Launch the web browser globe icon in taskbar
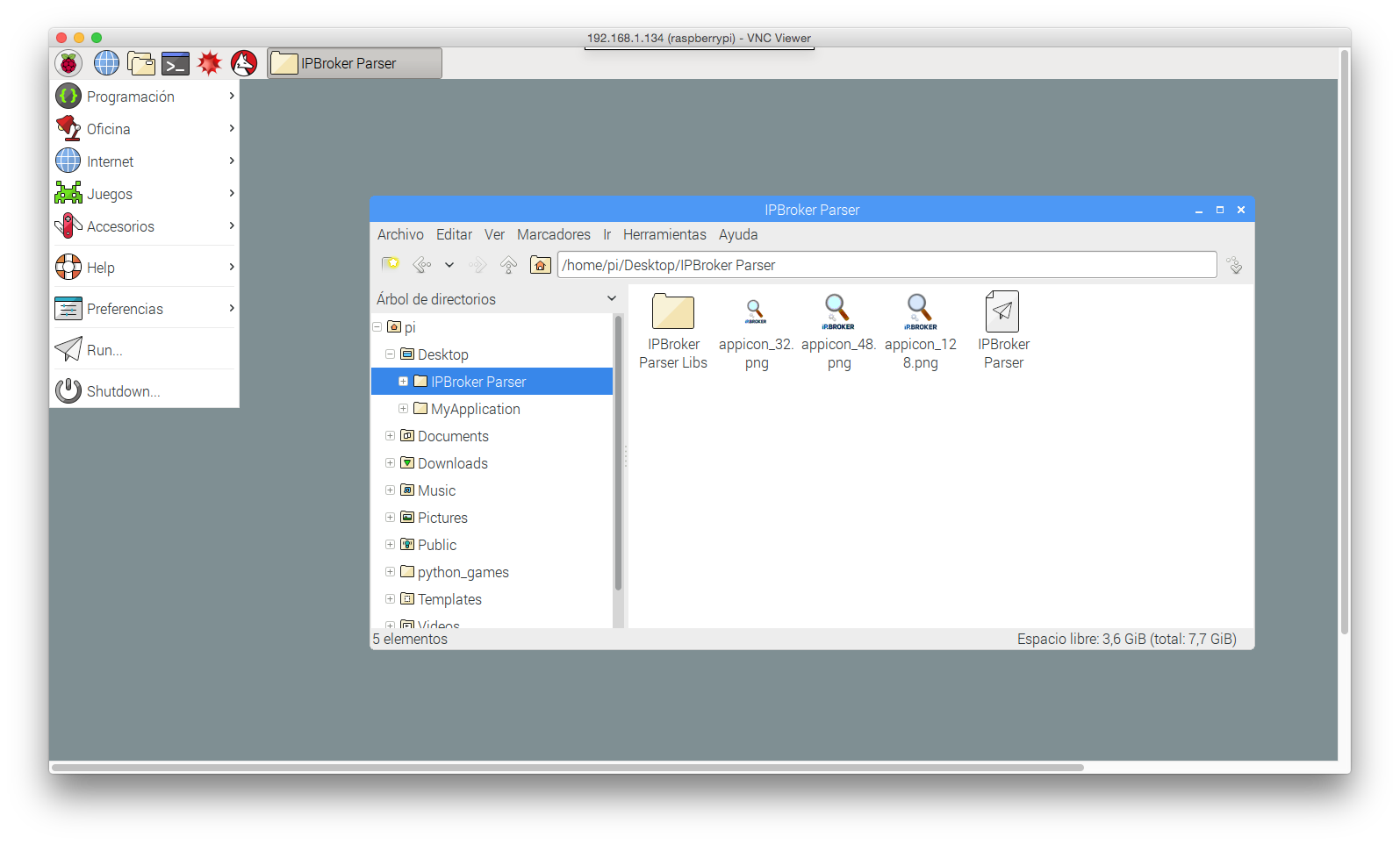1400x844 pixels. (106, 63)
